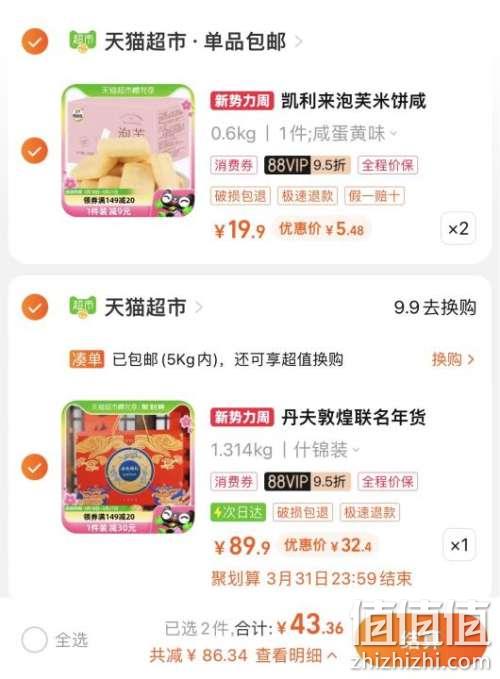This screenshot has height=679, width=500.
Task: Open the 天猫超市·单品包邮 store page chevron
Action: (x=298, y=42)
